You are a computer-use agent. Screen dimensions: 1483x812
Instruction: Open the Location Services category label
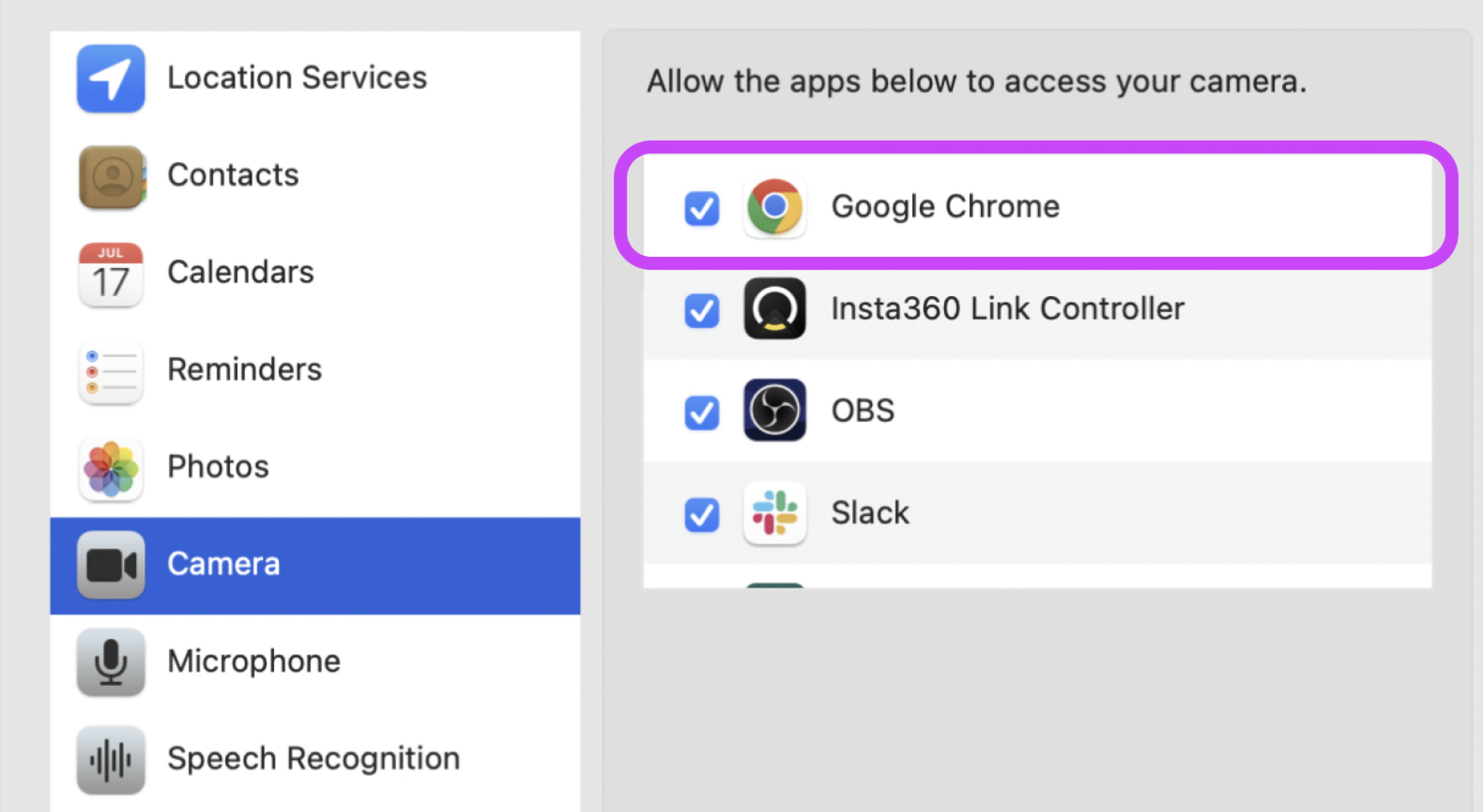297,78
